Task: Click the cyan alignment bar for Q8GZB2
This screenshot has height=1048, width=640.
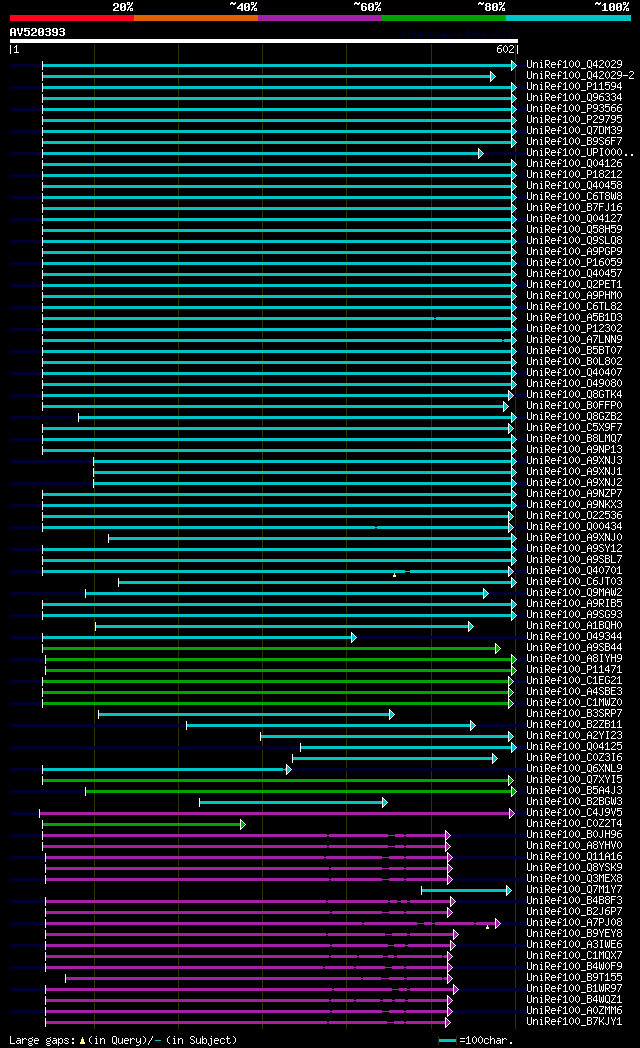Action: [x=297, y=417]
